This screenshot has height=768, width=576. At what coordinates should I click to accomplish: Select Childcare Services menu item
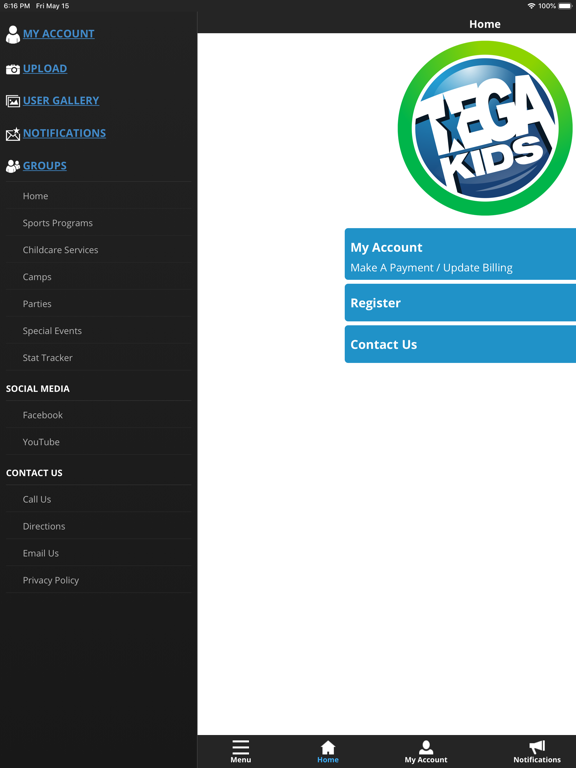pyautogui.click(x=98, y=250)
